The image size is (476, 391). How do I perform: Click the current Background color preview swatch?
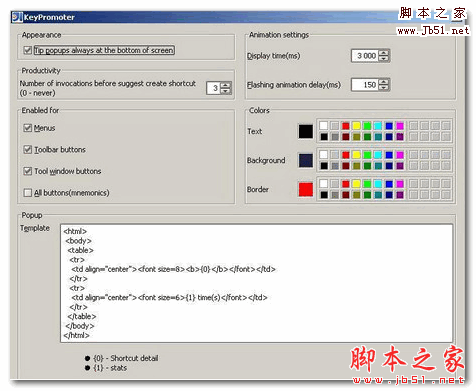pyautogui.click(x=306, y=160)
